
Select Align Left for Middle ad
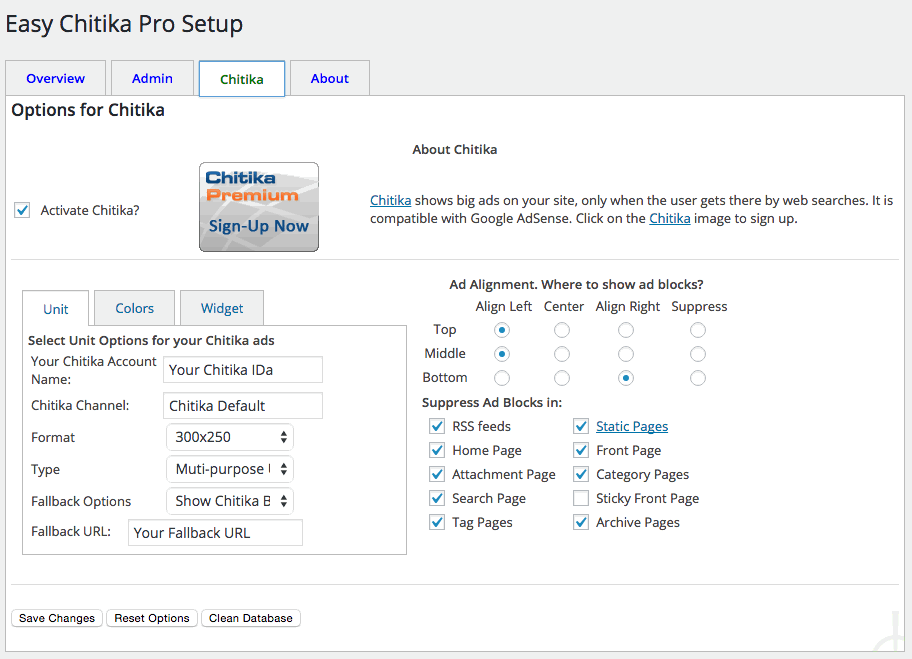(502, 354)
